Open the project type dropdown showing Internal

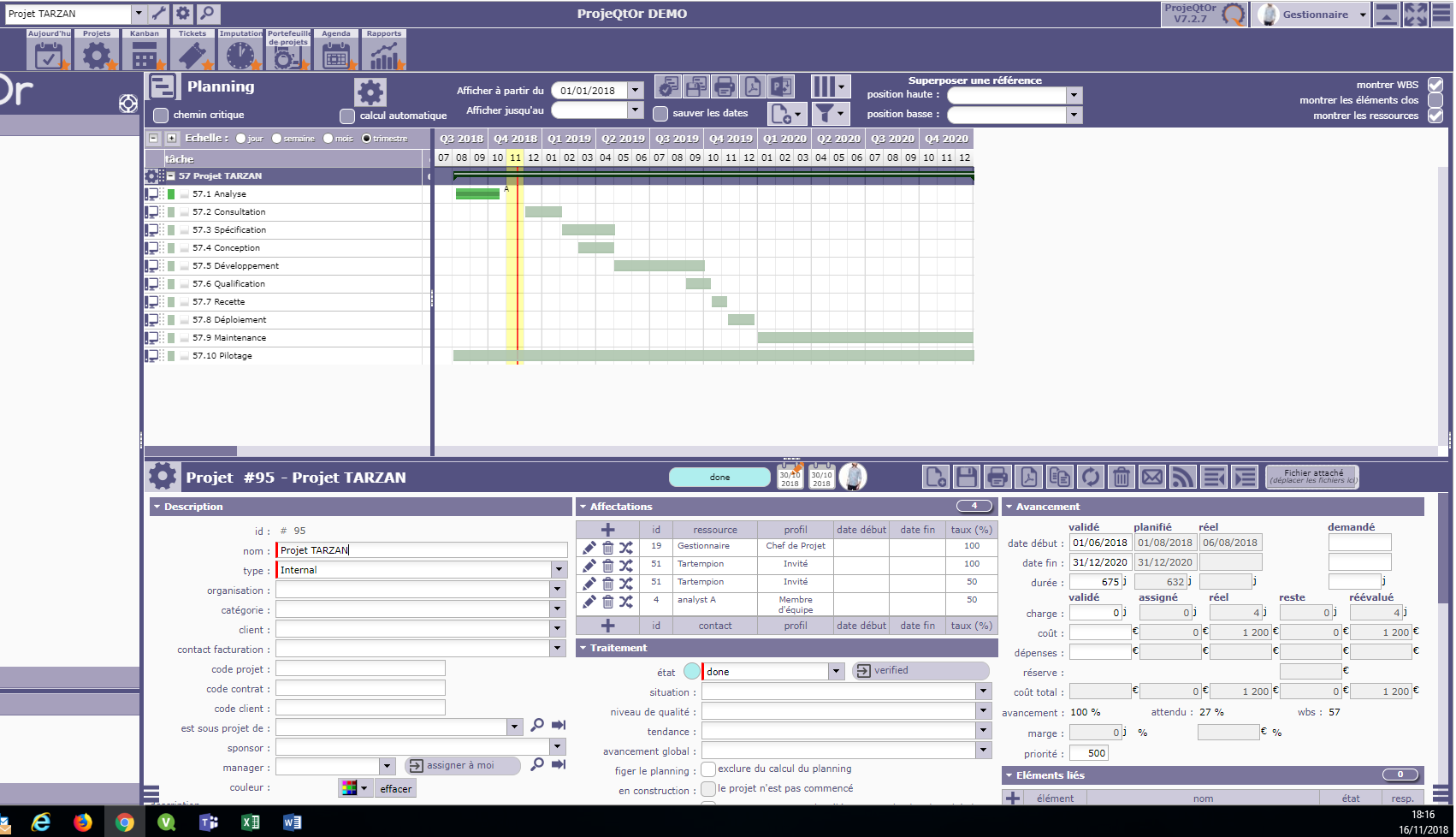point(559,570)
